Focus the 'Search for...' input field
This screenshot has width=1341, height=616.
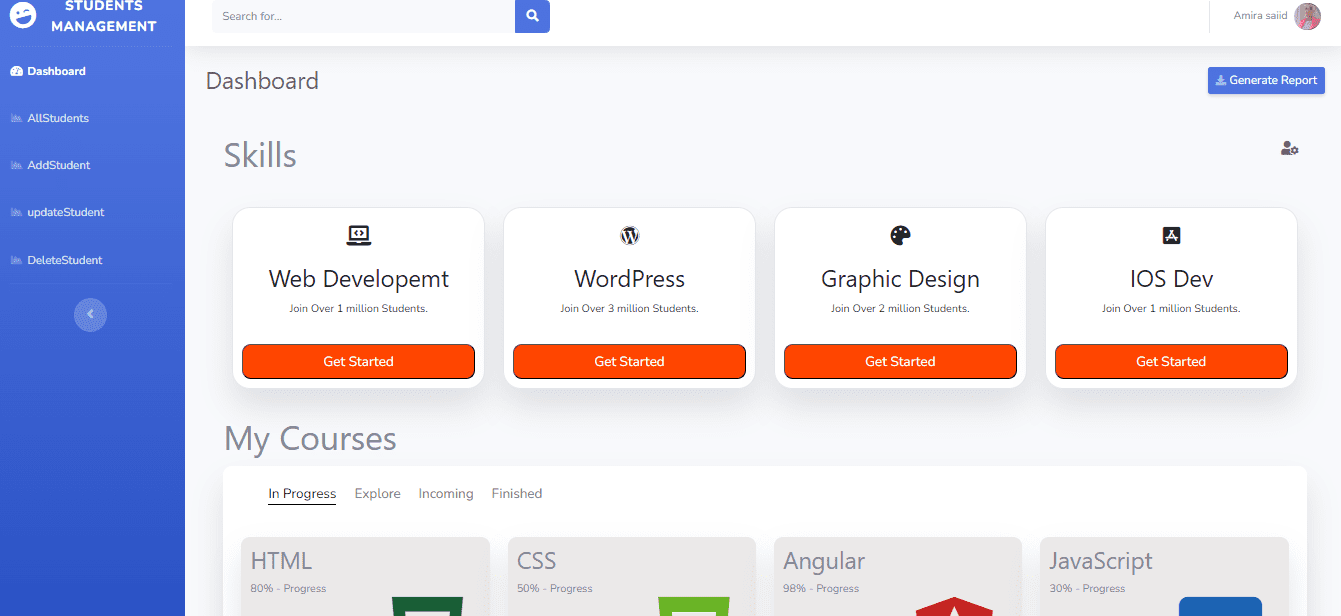(363, 16)
